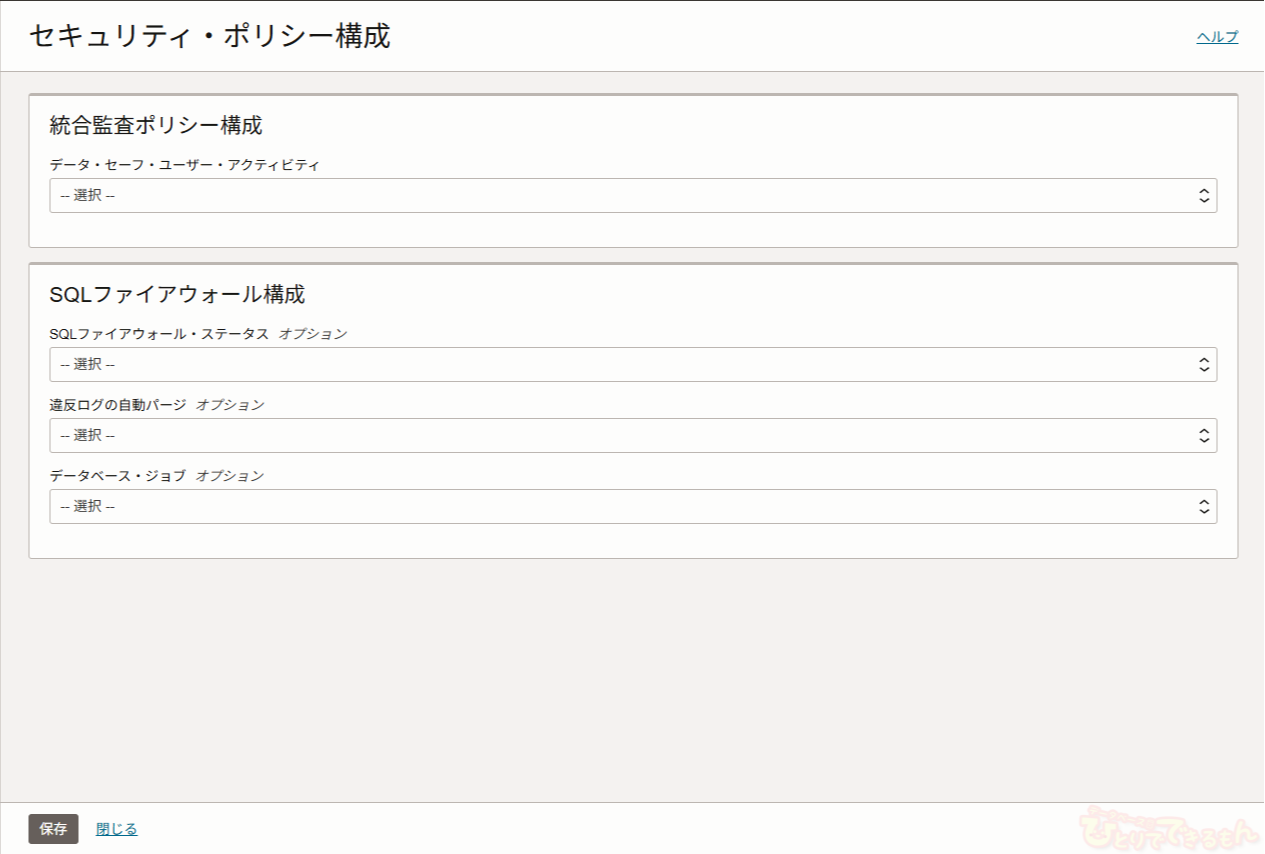The width and height of the screenshot is (1265, 854).
Task: Click the 閉じる link
Action: pyautogui.click(x=117, y=829)
